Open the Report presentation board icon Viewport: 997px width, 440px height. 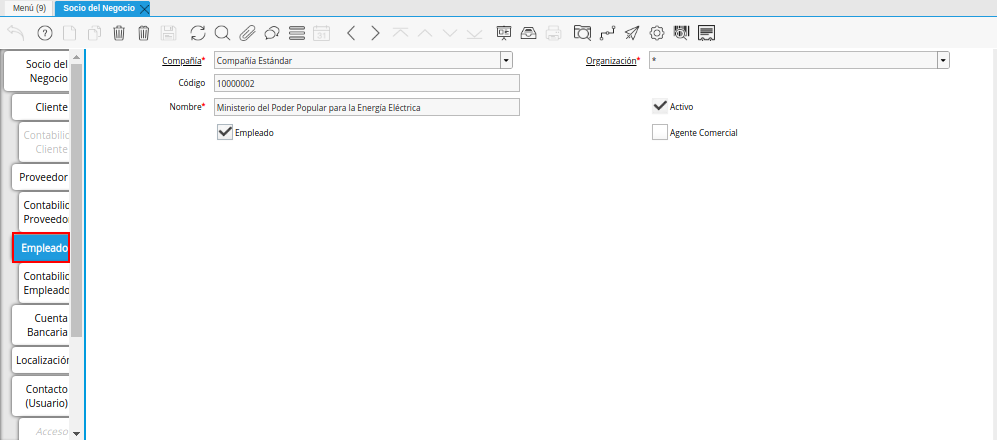pos(504,33)
